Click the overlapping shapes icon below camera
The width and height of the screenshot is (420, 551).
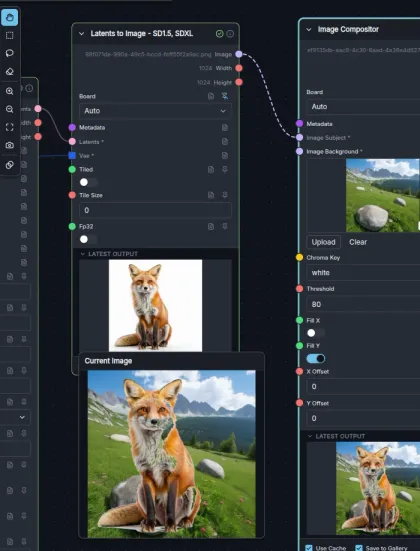tap(9, 164)
